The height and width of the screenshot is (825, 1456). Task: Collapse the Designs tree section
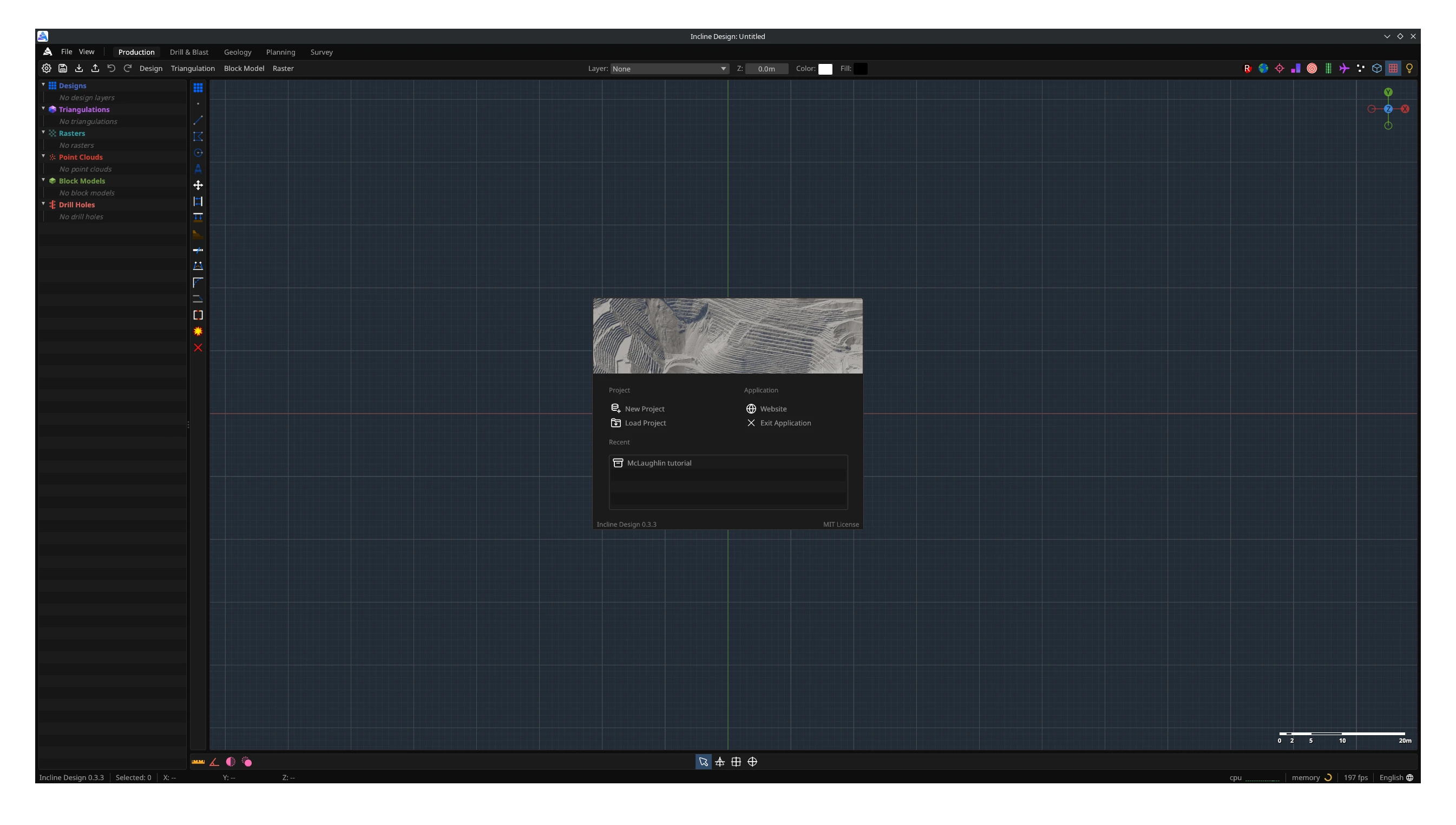pos(43,84)
